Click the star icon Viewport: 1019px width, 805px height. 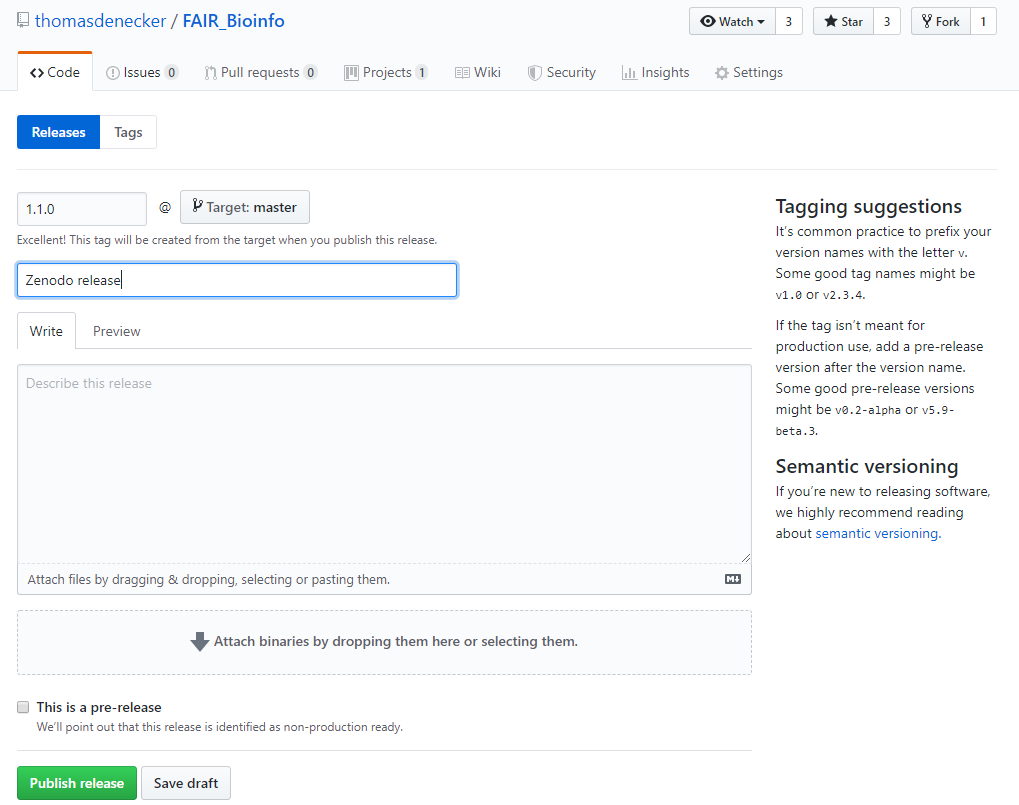(831, 21)
